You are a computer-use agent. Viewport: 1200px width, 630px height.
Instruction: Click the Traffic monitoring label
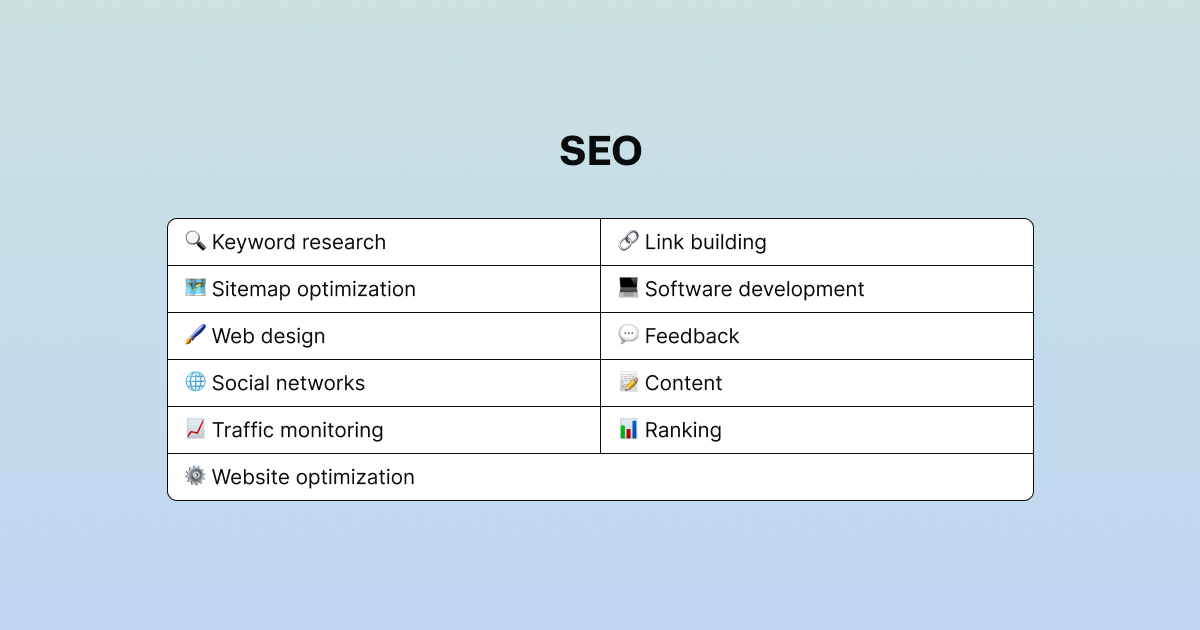(297, 430)
